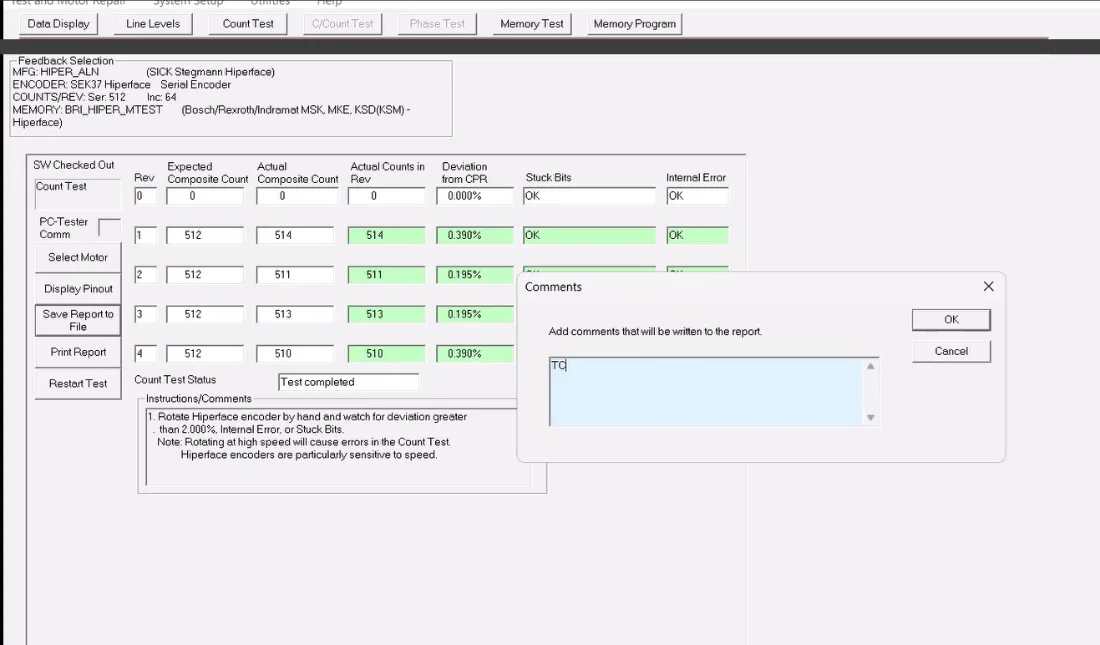Screen dimensions: 1100x645
Task: Click the Rev field showing 1
Action: point(145,235)
